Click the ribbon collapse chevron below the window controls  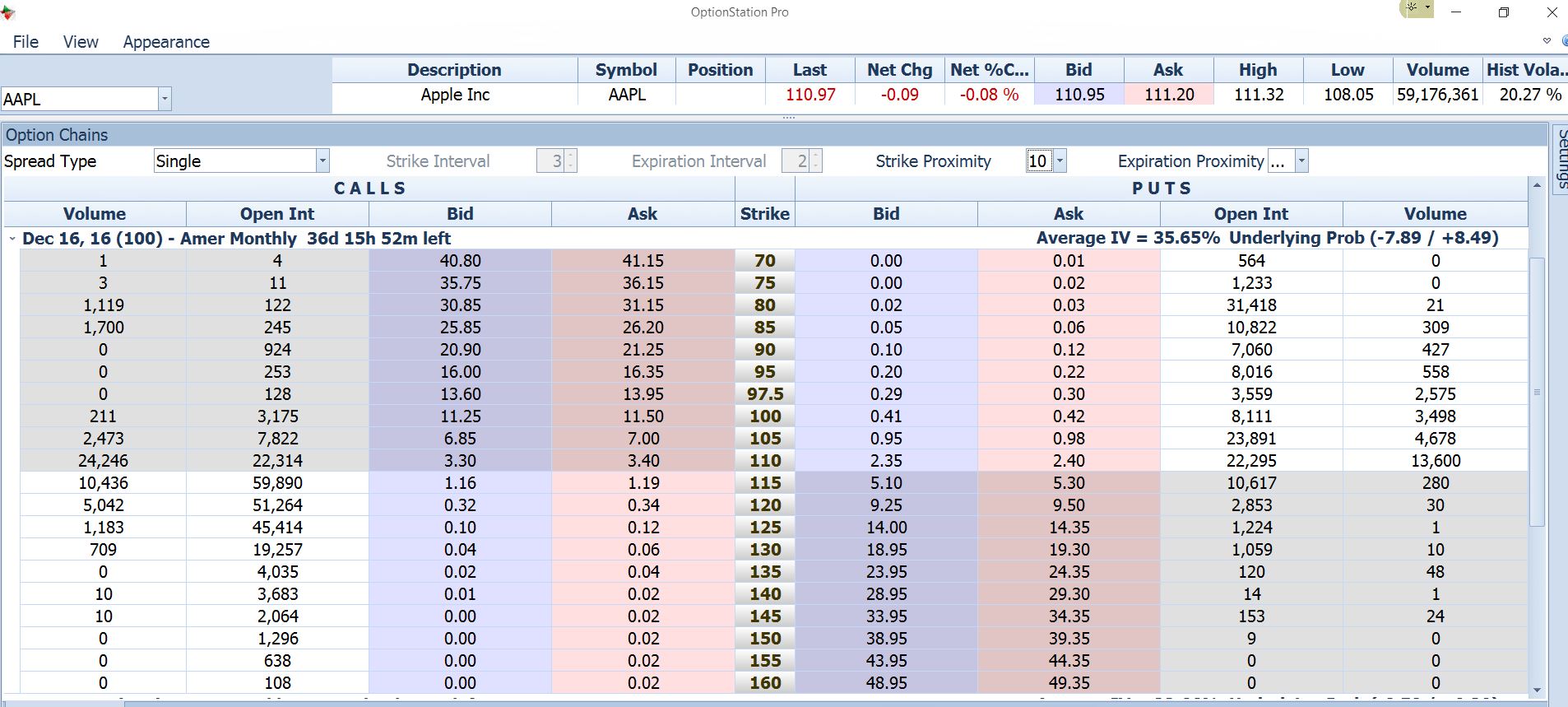(x=1547, y=41)
